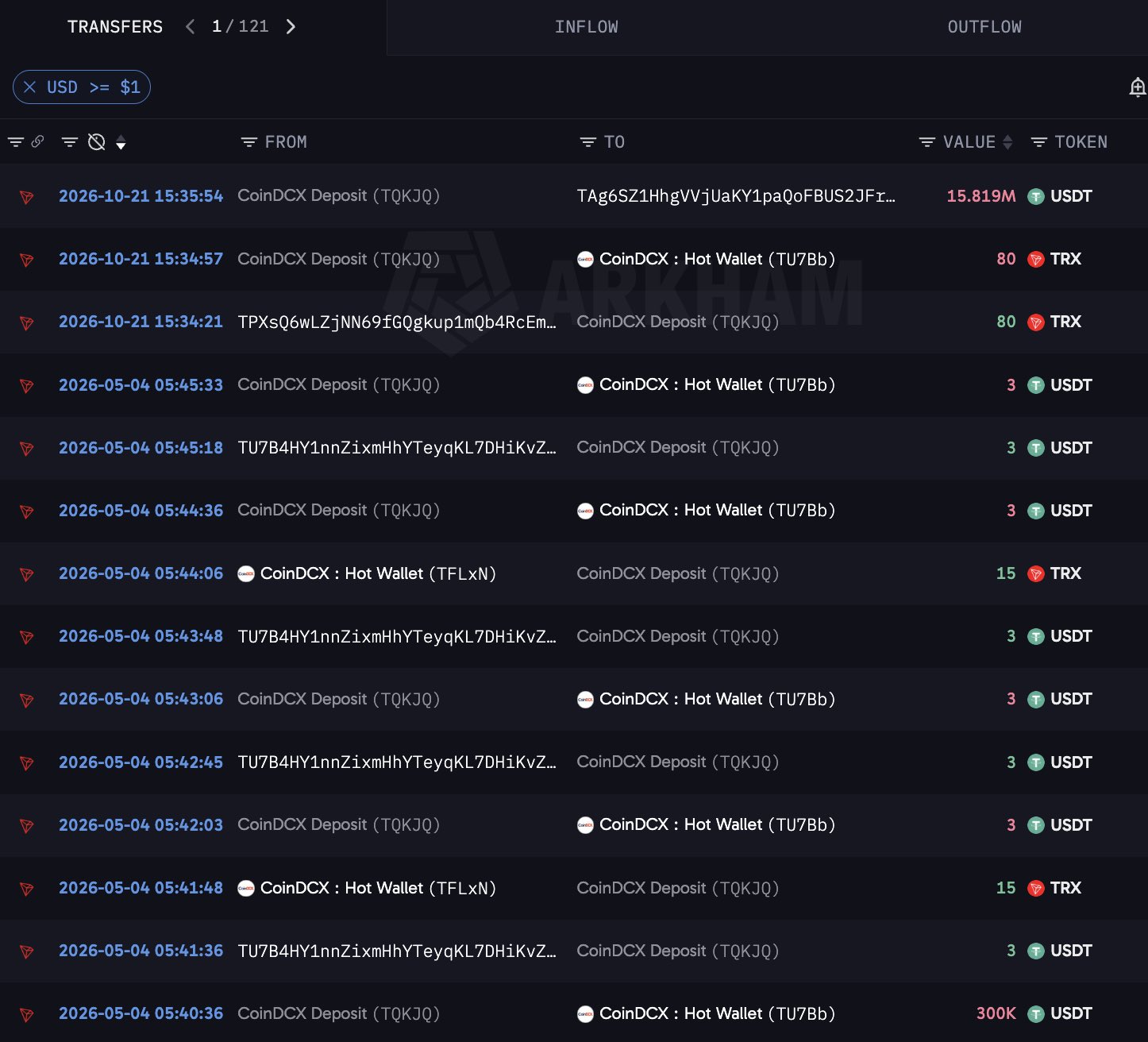Sort transfers by time arrows

121,143
